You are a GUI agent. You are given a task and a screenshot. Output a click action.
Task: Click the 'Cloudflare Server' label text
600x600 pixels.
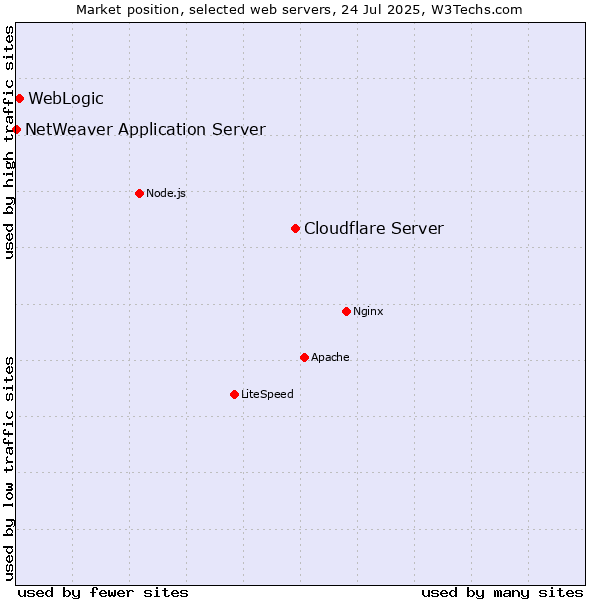[x=374, y=228]
